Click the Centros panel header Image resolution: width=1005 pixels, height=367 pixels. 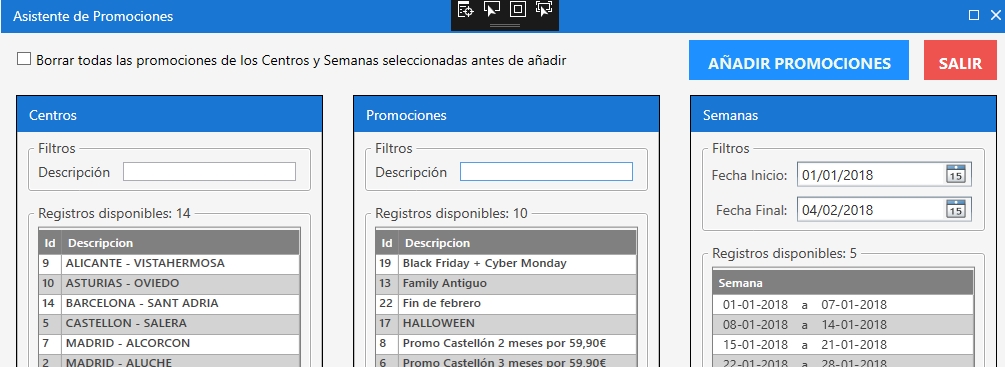[x=169, y=115]
